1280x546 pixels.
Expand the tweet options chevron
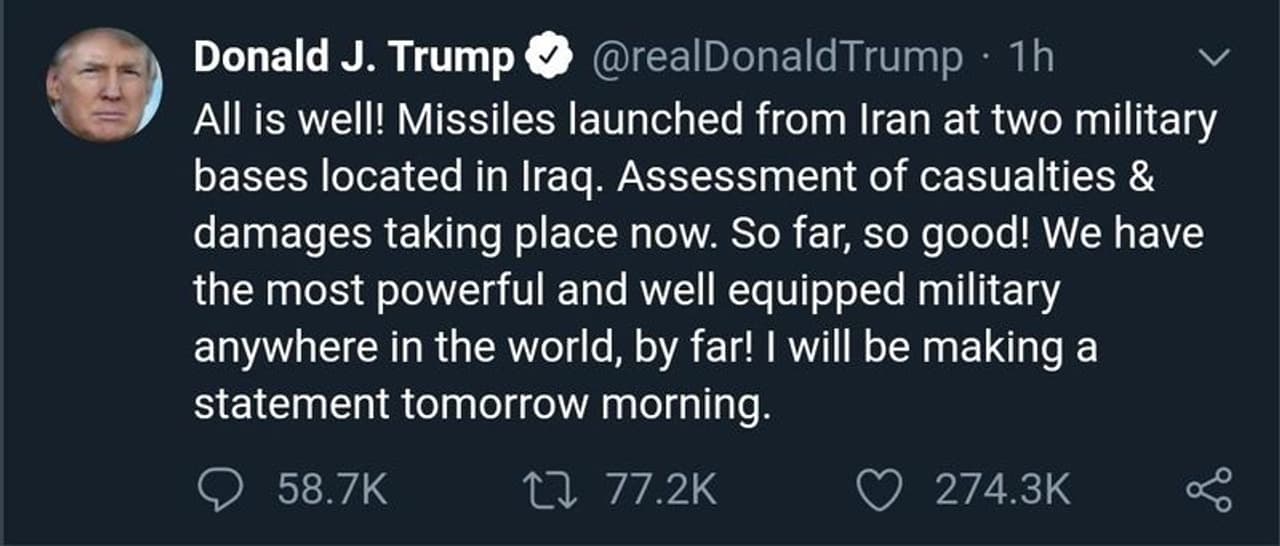pos(1212,59)
